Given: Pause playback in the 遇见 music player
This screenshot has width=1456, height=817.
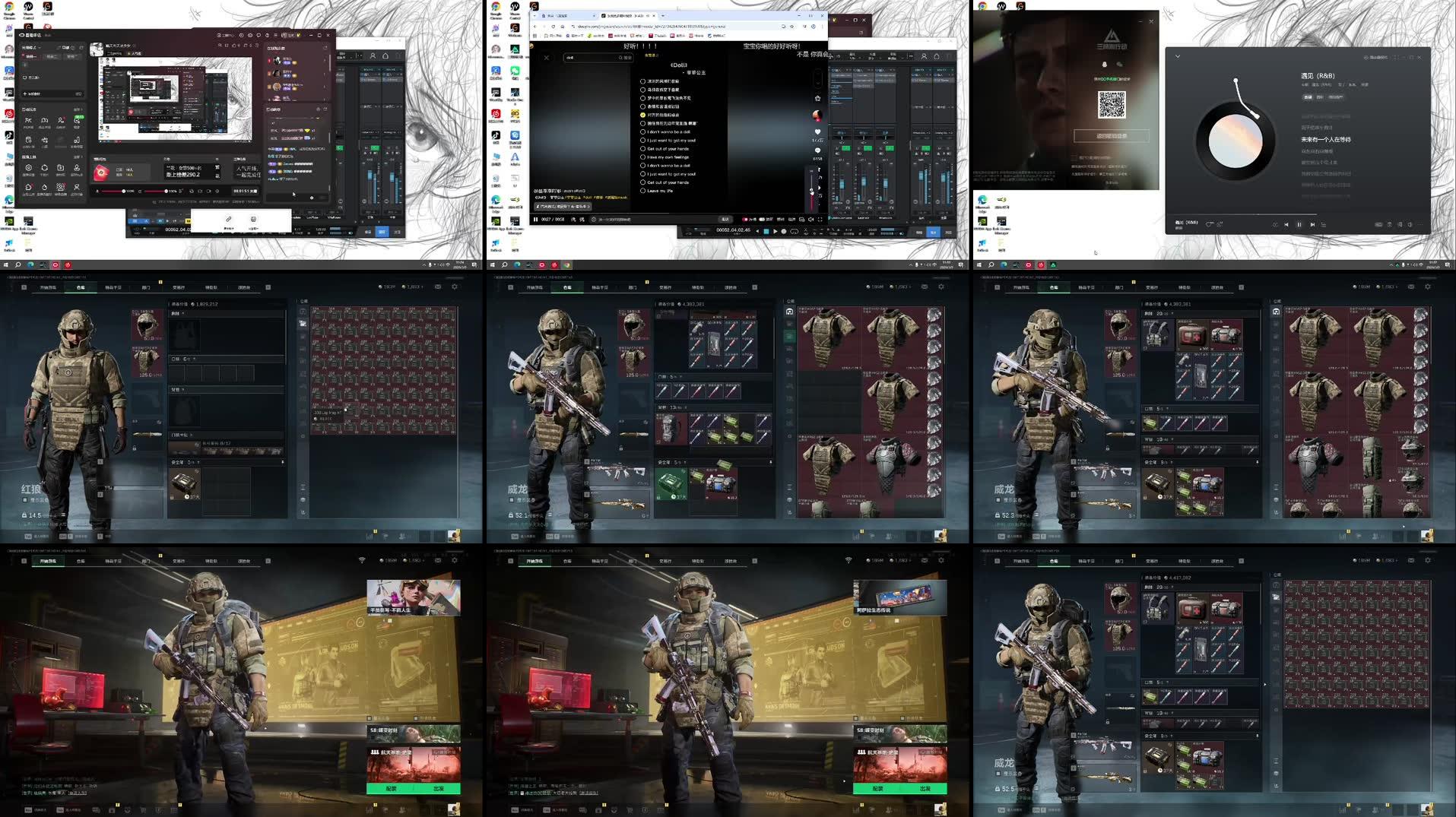Looking at the screenshot, I should click(x=1300, y=224).
